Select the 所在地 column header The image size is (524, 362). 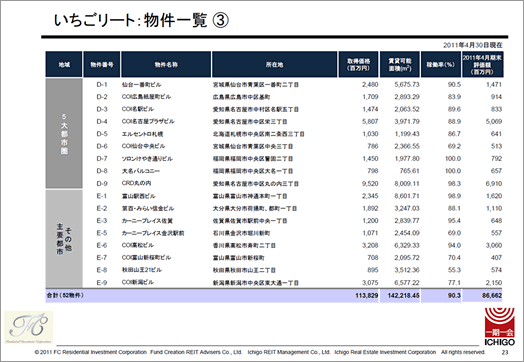click(274, 65)
